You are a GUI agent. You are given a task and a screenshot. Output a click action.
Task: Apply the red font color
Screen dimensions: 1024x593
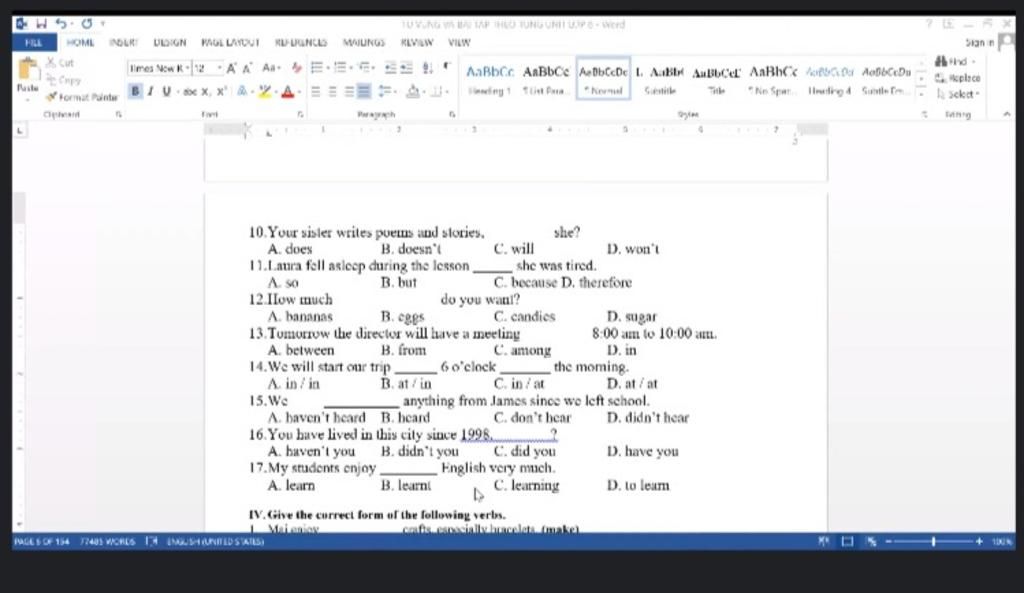(x=287, y=91)
